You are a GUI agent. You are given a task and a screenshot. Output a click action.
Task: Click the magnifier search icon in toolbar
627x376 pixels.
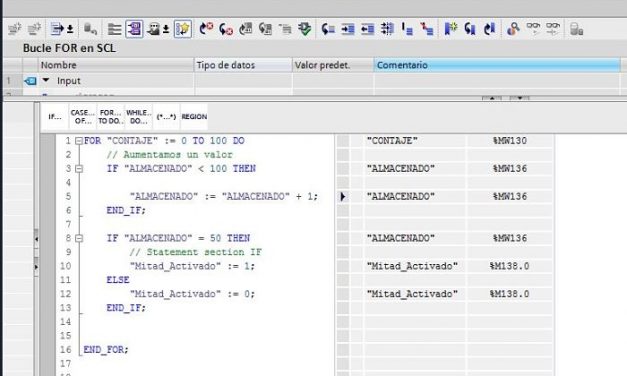pos(513,29)
